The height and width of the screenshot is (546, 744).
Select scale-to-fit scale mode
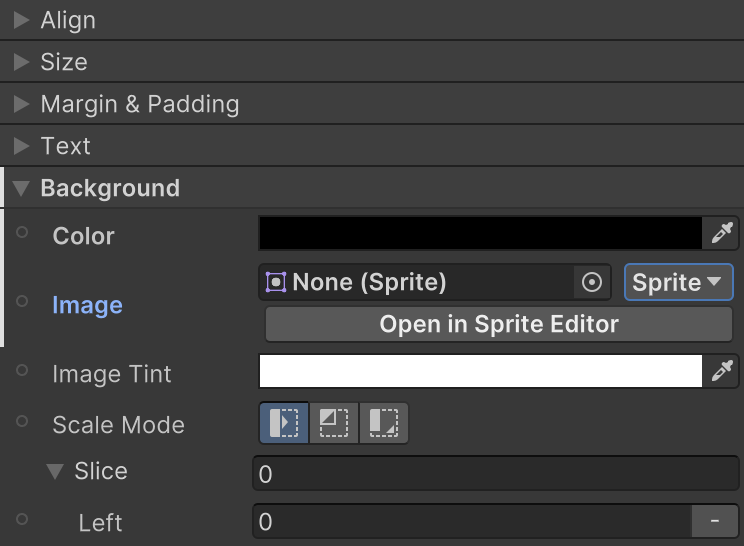point(383,423)
